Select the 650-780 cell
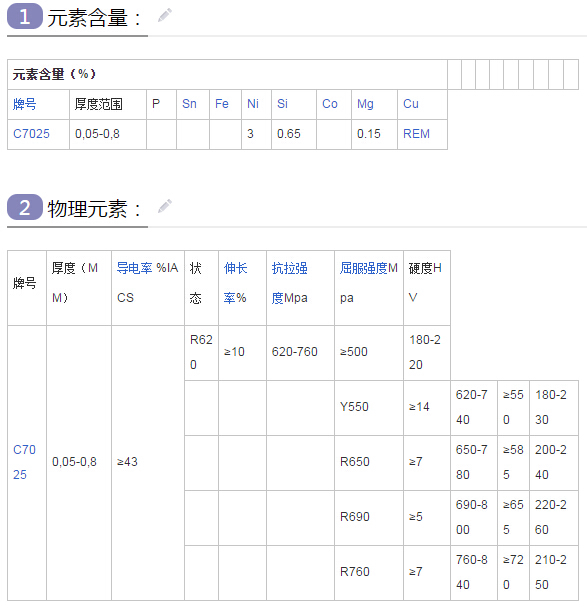This screenshot has height=608, width=587. pyautogui.click(x=472, y=462)
